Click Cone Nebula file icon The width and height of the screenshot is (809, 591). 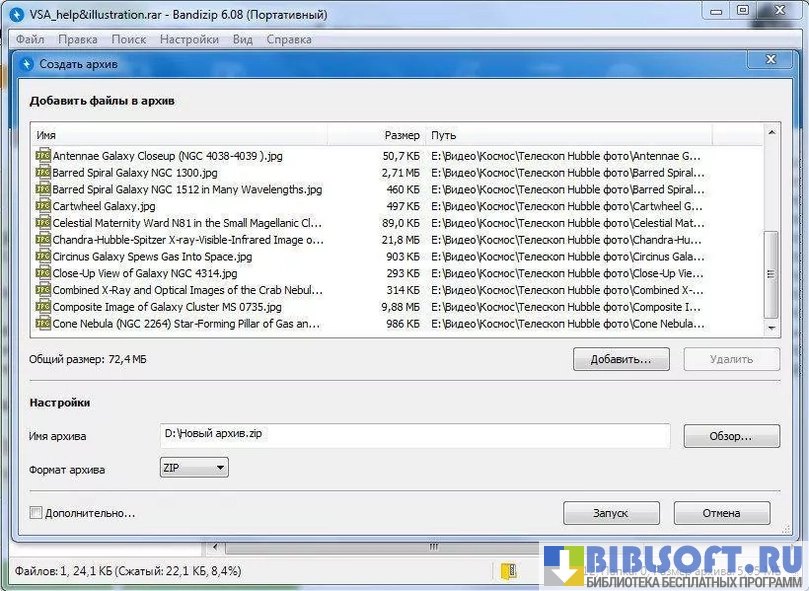43,324
